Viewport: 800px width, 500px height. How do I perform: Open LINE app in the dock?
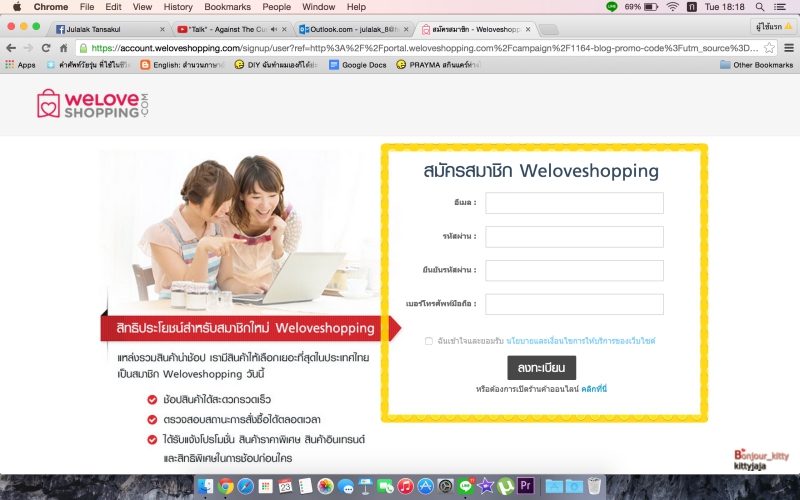pos(465,486)
